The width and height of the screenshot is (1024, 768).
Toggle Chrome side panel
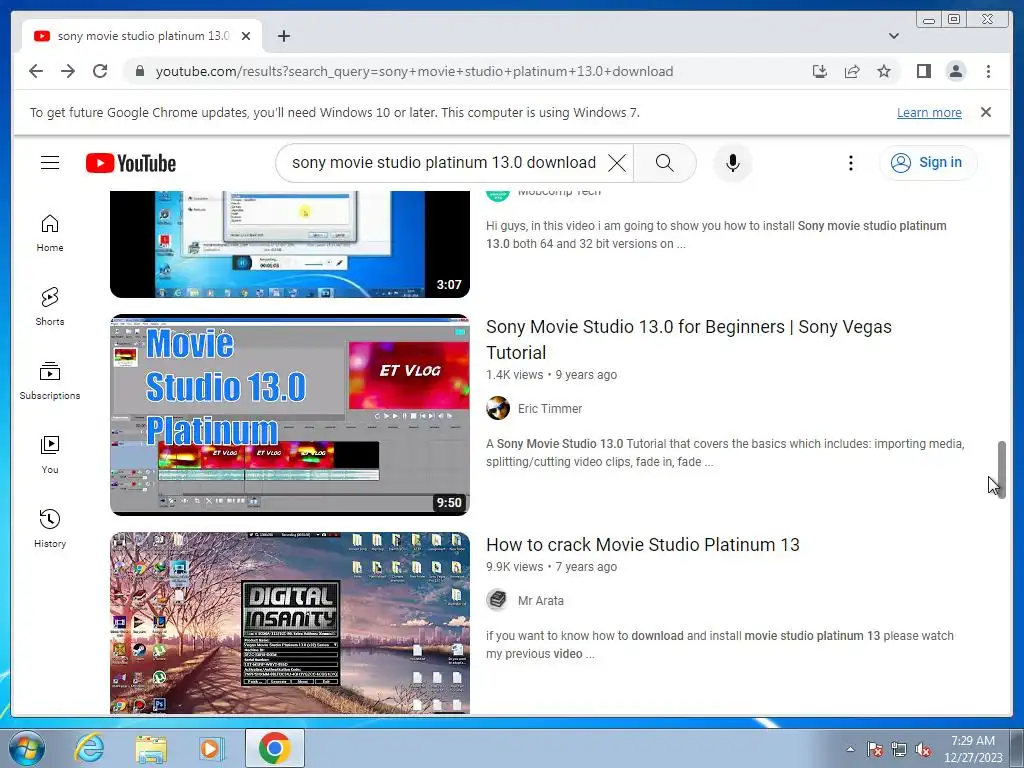(x=923, y=71)
